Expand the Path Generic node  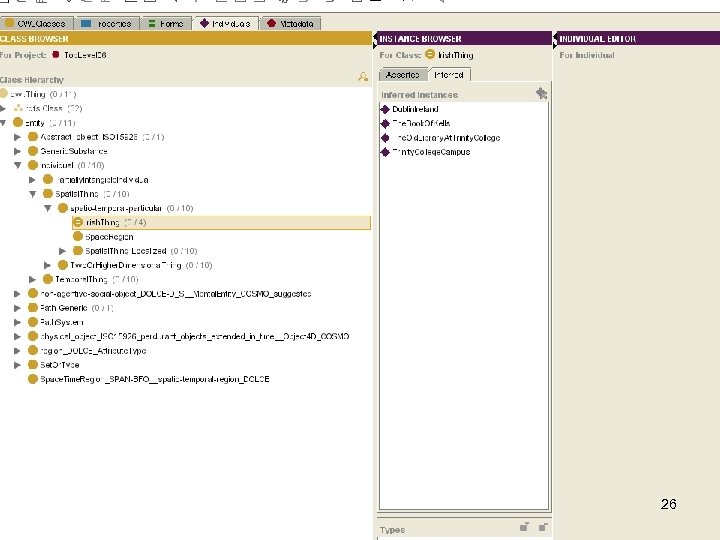point(17,308)
